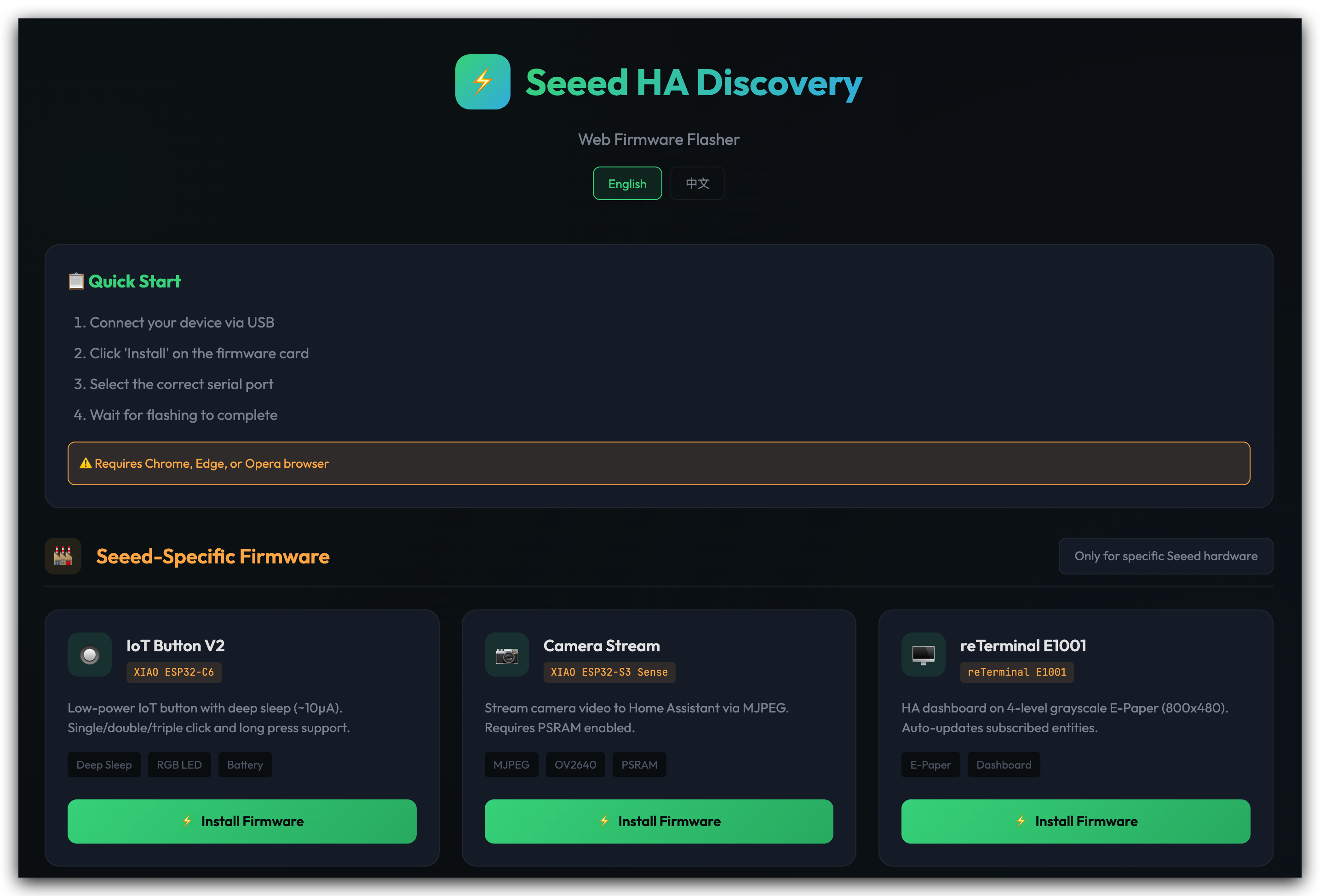The image size is (1320, 896).
Task: Install firmware for reTerminal E1001
Action: pos(1075,821)
